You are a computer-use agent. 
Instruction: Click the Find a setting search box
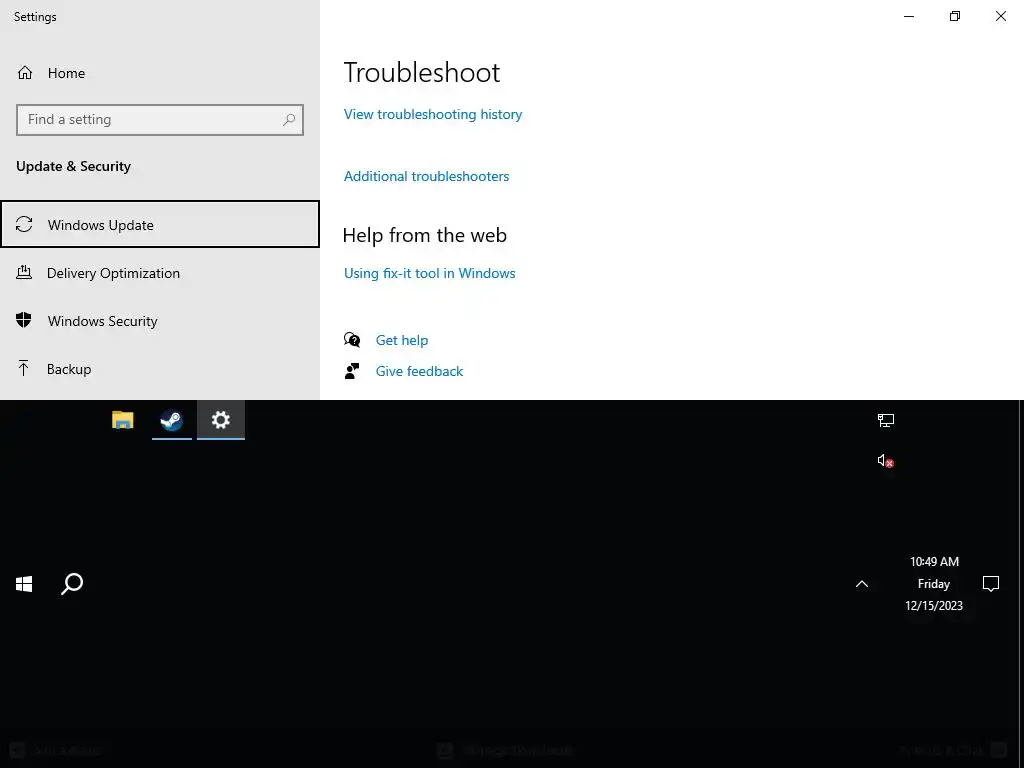coord(160,120)
